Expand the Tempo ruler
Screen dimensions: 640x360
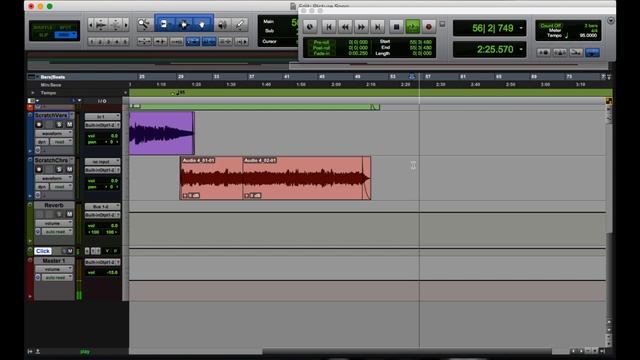33,93
